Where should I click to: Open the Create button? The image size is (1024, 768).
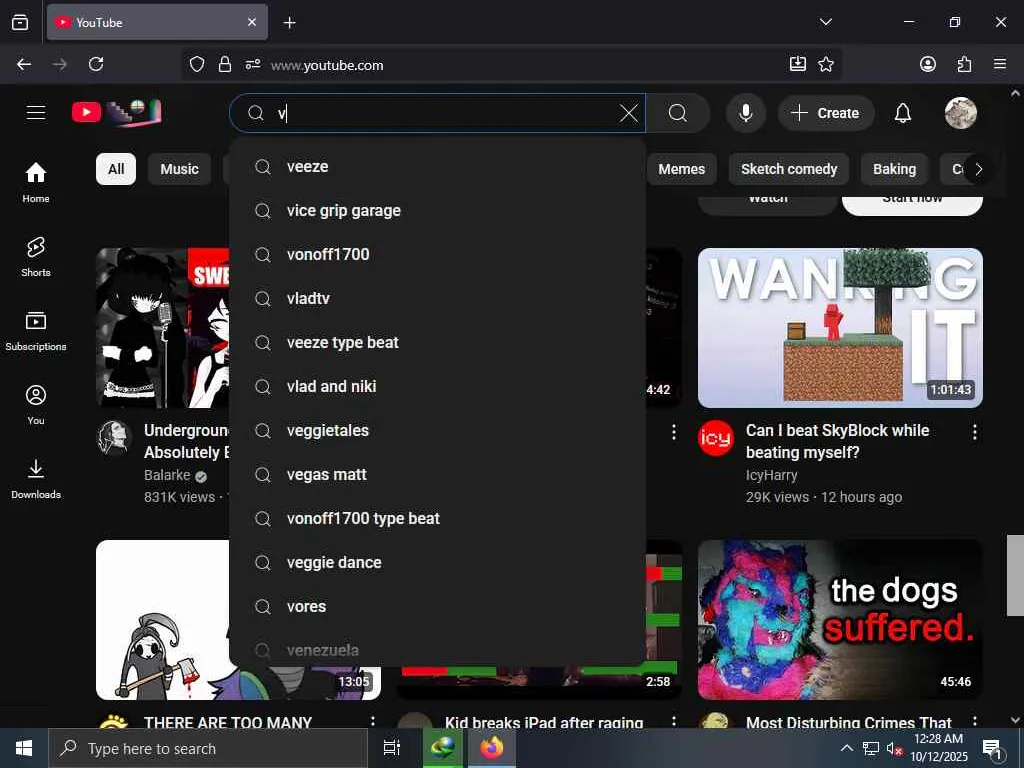pyautogui.click(x=825, y=113)
